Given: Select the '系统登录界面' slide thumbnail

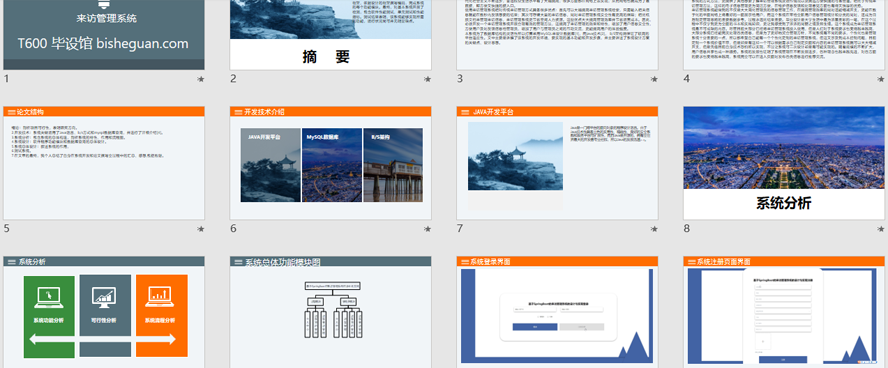Looking at the screenshot, I should click(x=557, y=312).
